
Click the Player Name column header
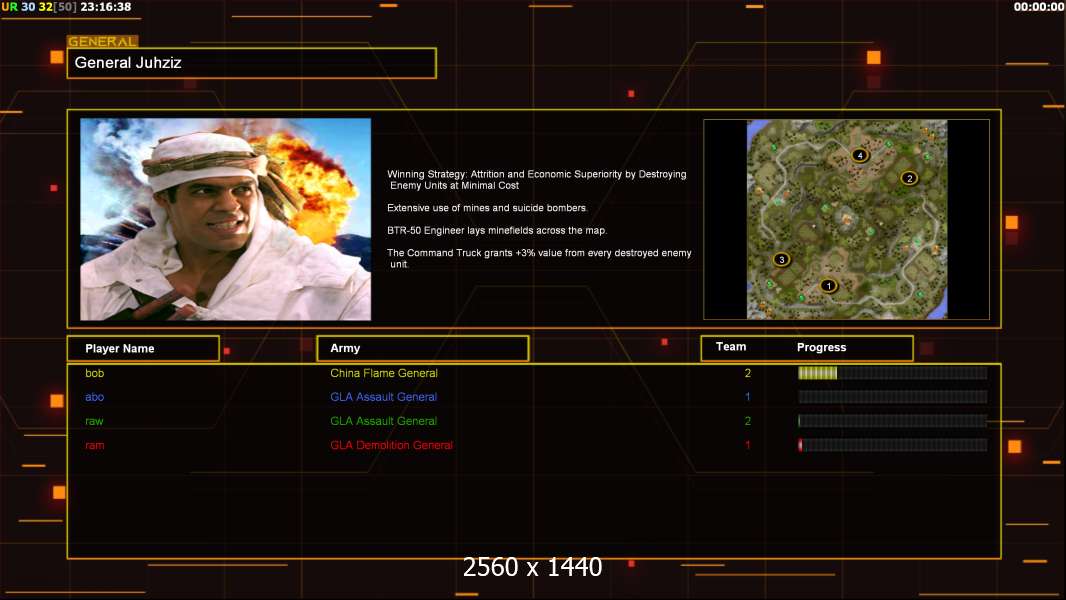coord(143,349)
